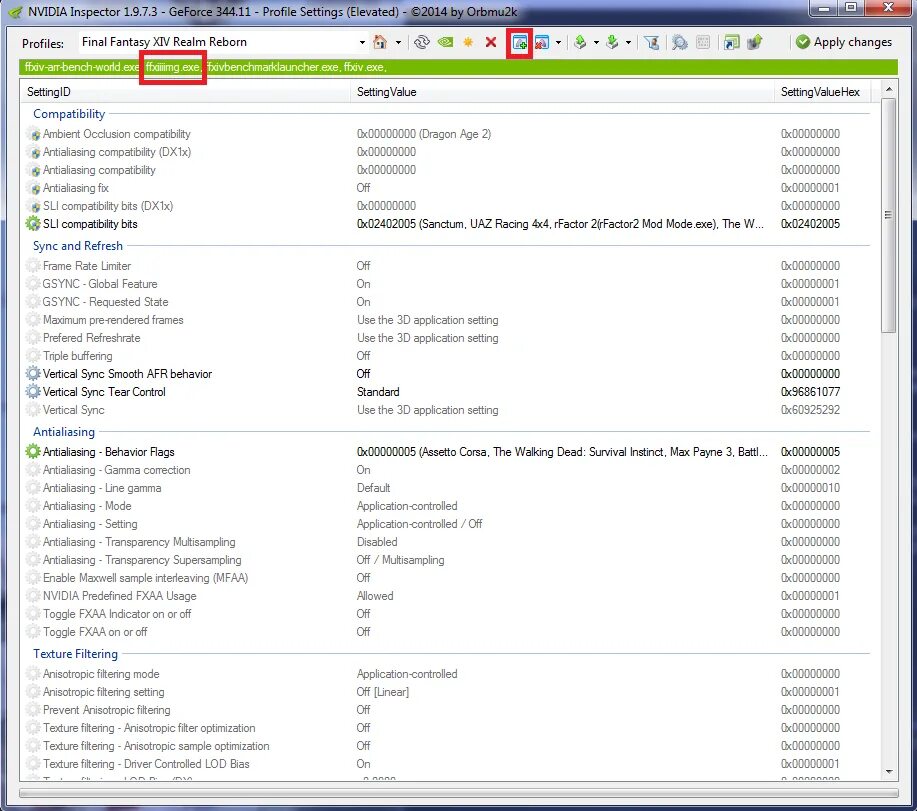Click the vertical scrollbar up arrow

point(888,89)
